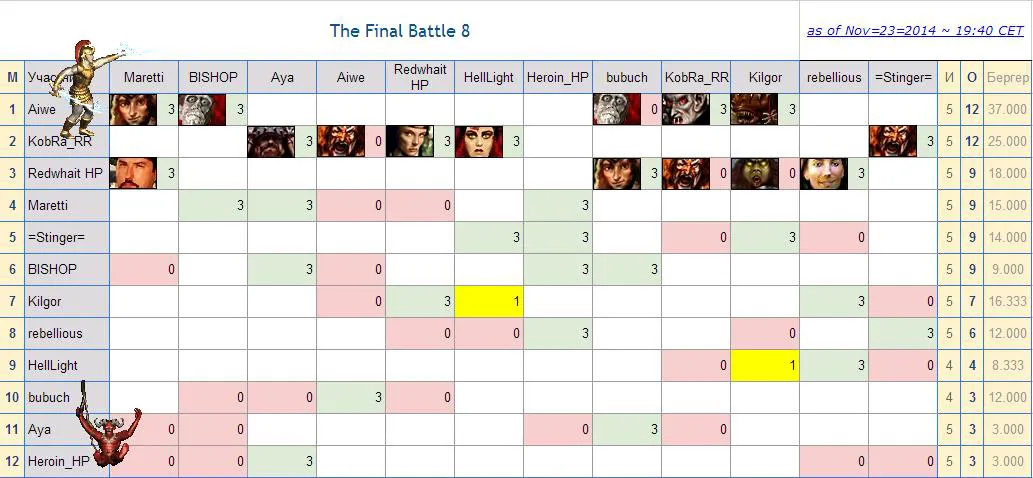Click the yellow cell in Kilgor's HellLight column

(x=489, y=302)
